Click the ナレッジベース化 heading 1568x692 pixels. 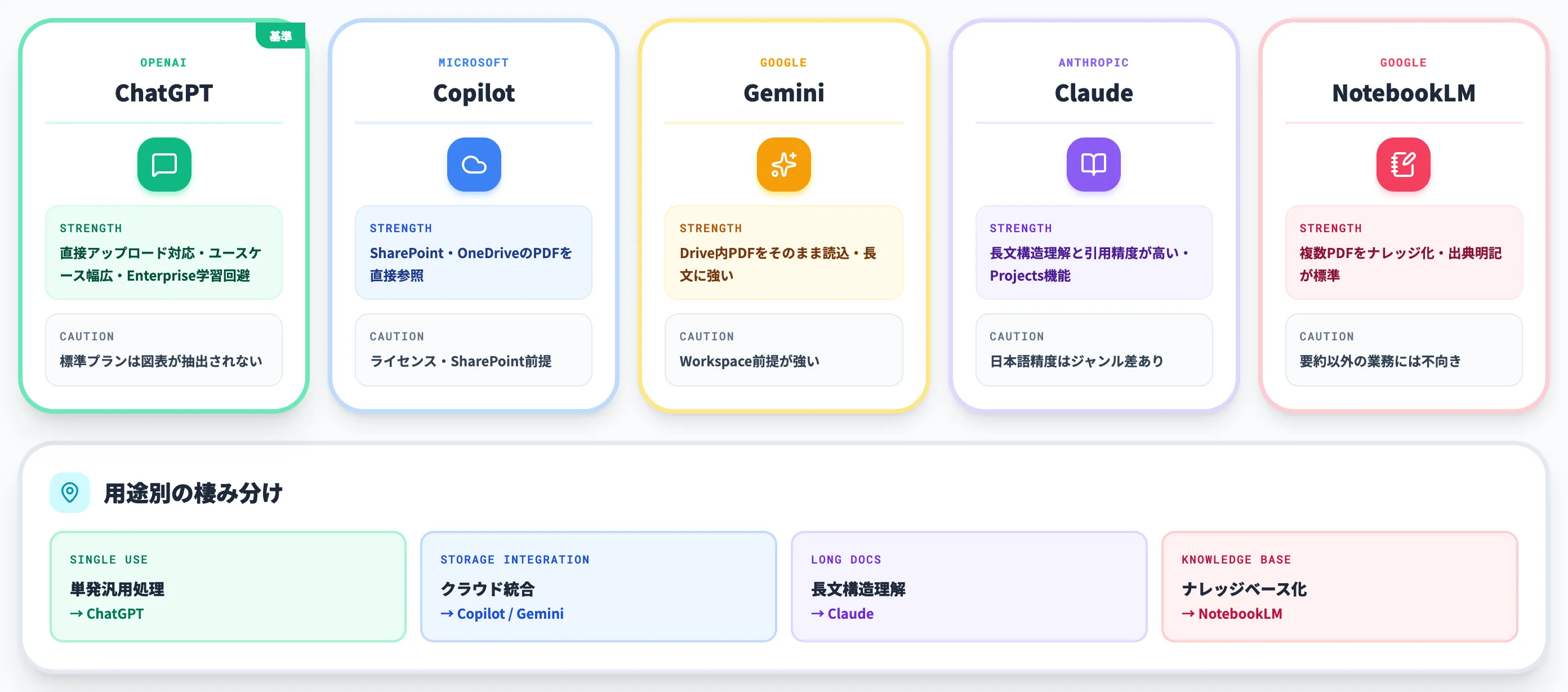click(x=1244, y=589)
